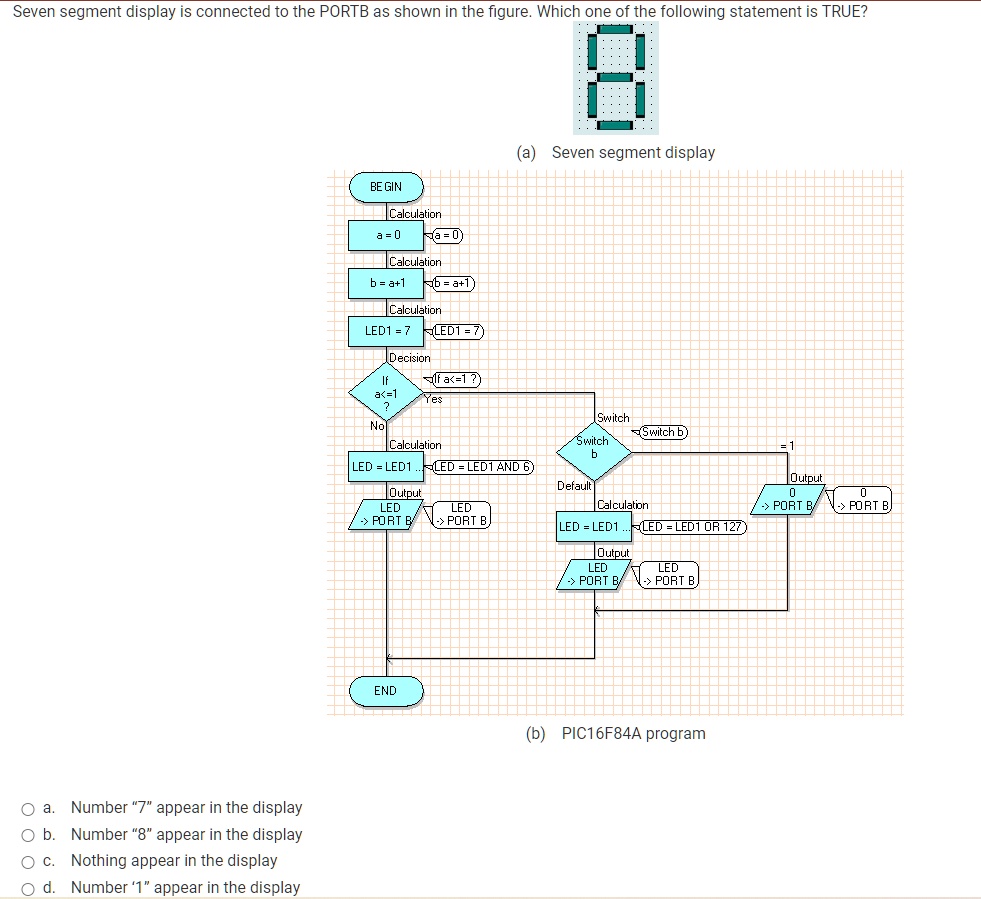This screenshot has width=981, height=899.
Task: Click the "If a<=1 ?" callout annotation
Action: tap(459, 380)
